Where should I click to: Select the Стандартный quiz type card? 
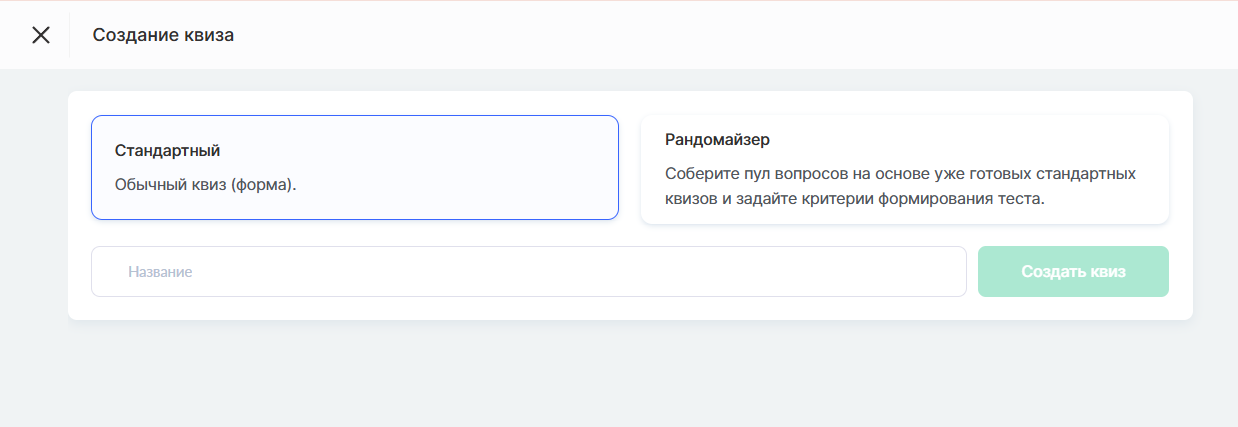354,167
